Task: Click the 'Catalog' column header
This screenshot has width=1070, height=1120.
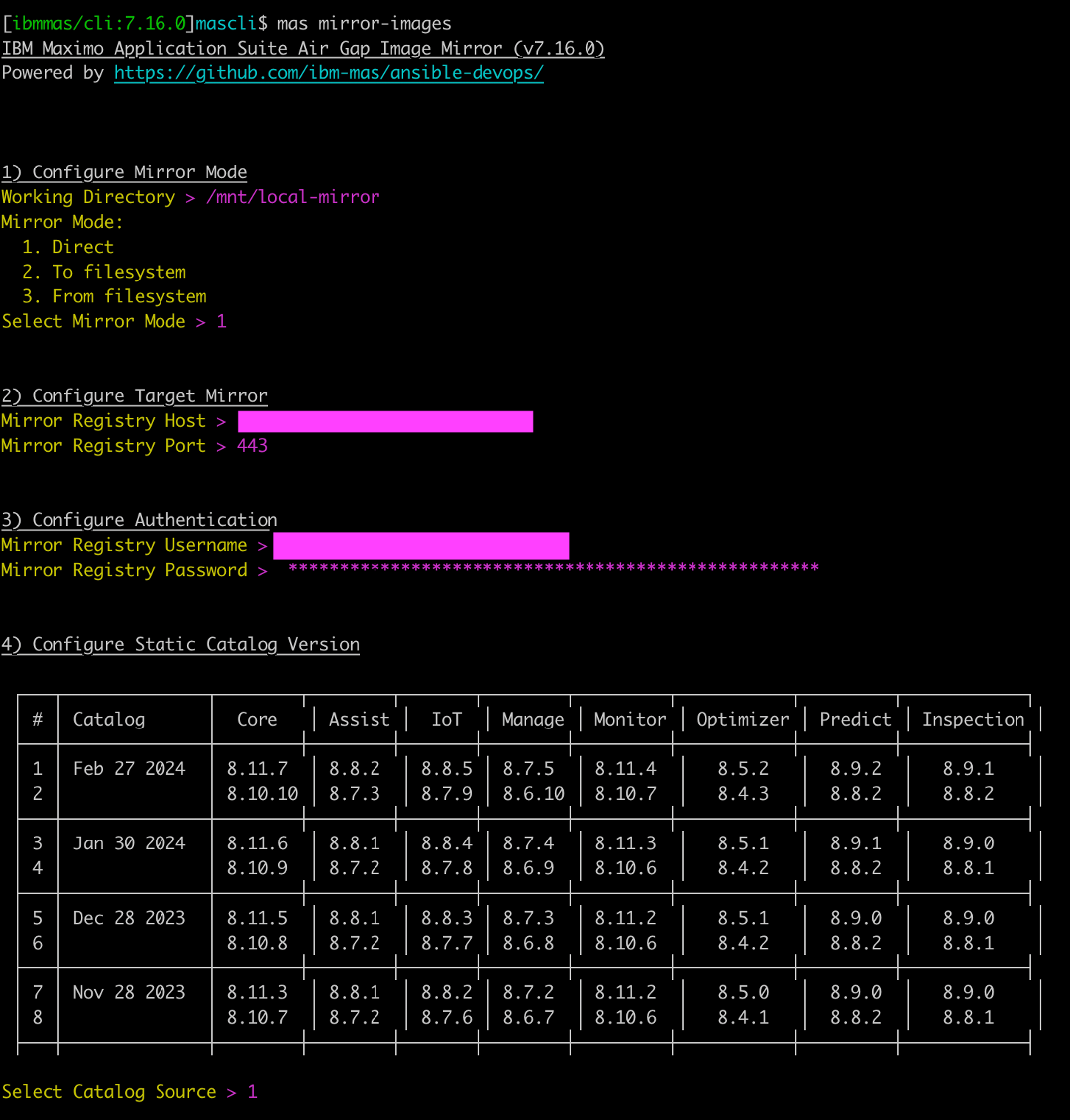Action: [109, 720]
